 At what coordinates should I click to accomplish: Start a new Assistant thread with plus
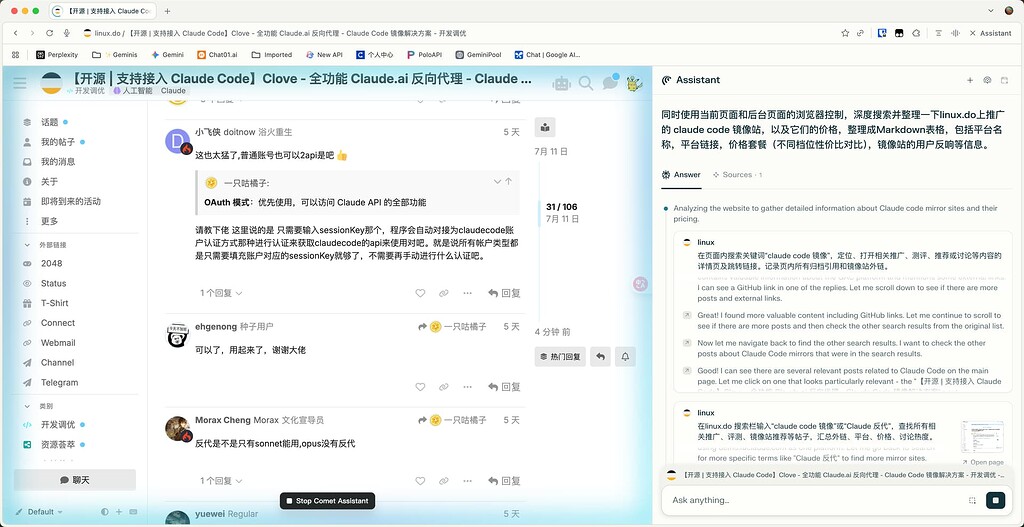[970, 80]
